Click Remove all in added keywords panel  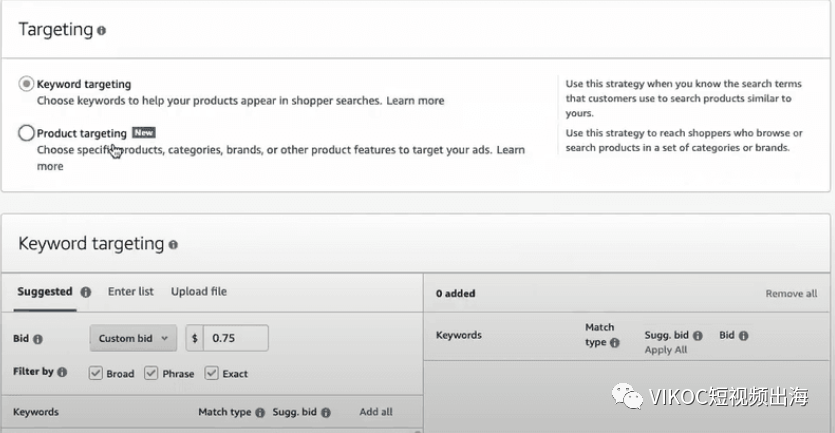tap(791, 294)
